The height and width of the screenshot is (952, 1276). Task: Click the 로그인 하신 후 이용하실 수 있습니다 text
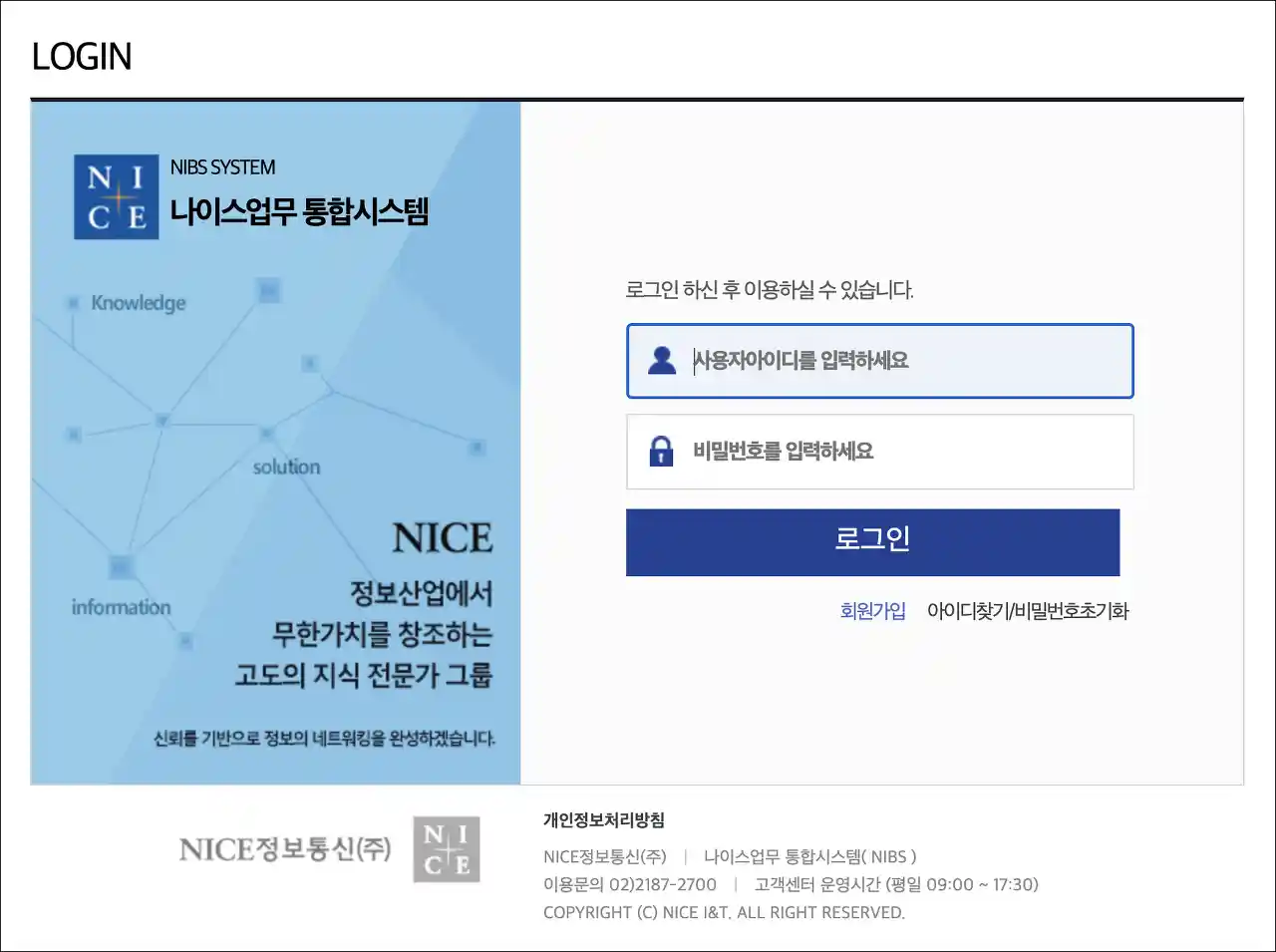pyautogui.click(x=770, y=290)
